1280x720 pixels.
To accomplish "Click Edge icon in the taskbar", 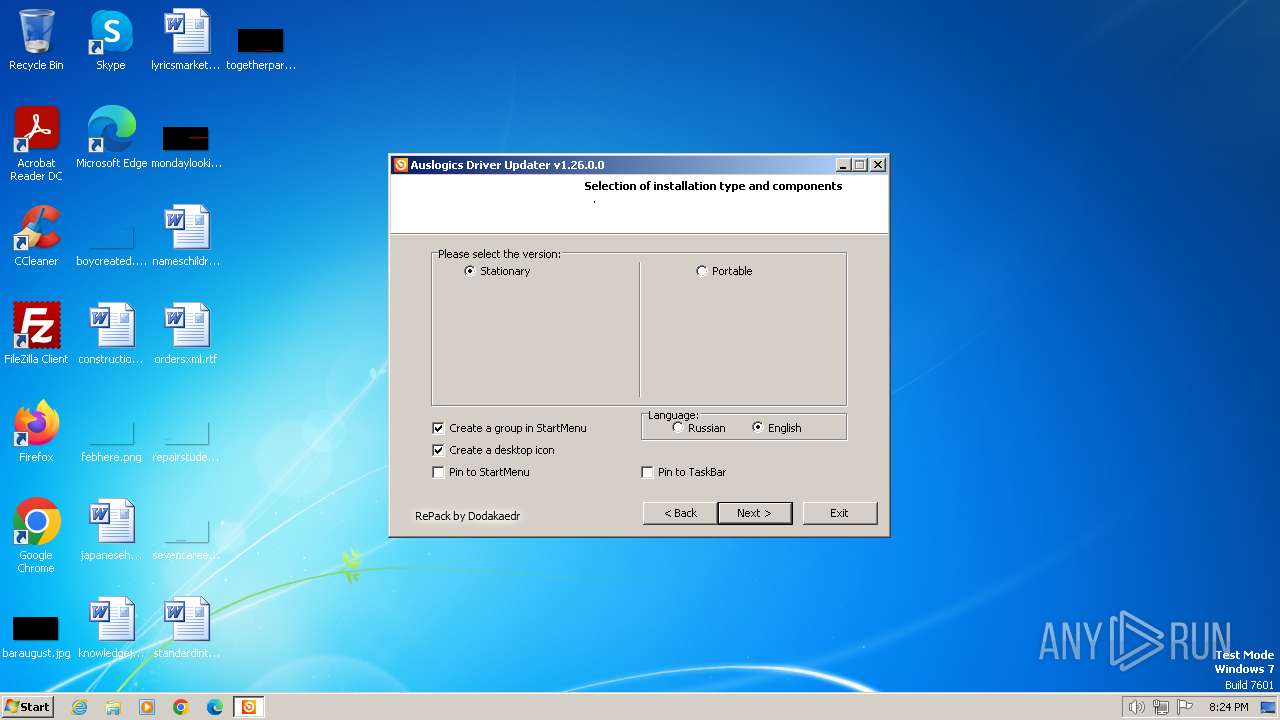I will tap(215, 707).
